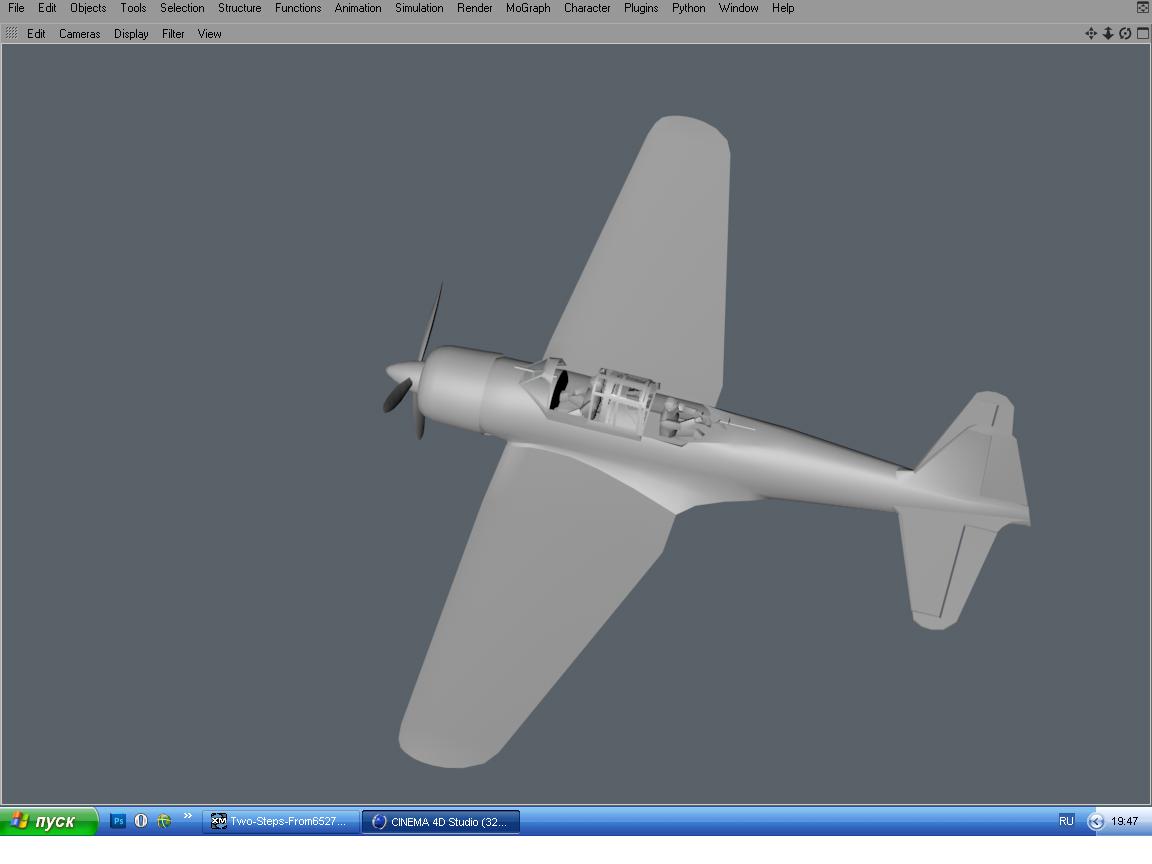Switch to Two-Steps-From taskbar window

(x=281, y=821)
